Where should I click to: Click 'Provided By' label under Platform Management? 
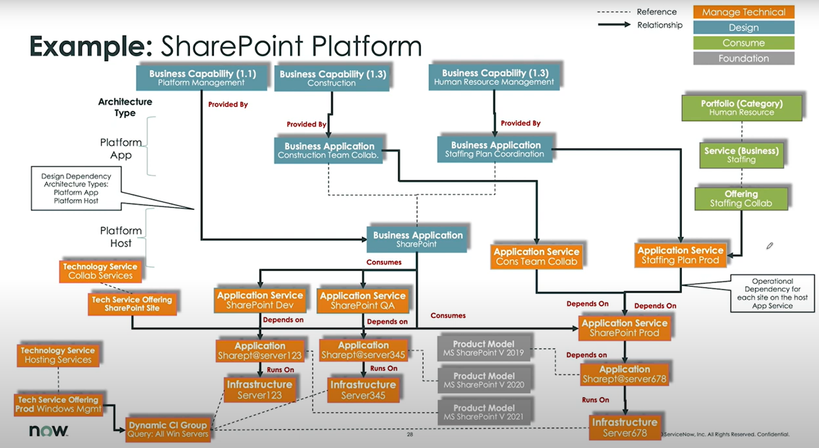[x=228, y=104]
